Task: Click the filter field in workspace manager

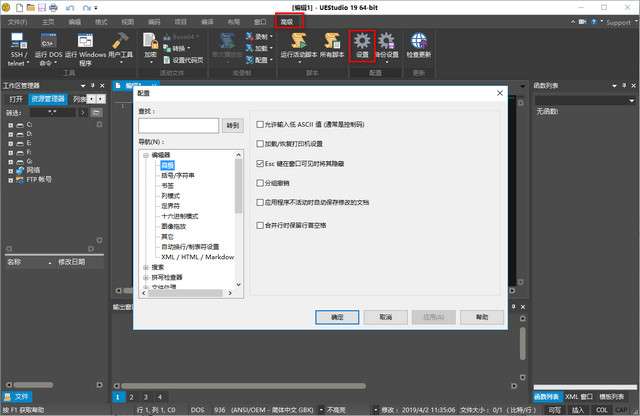Action: 53,113
